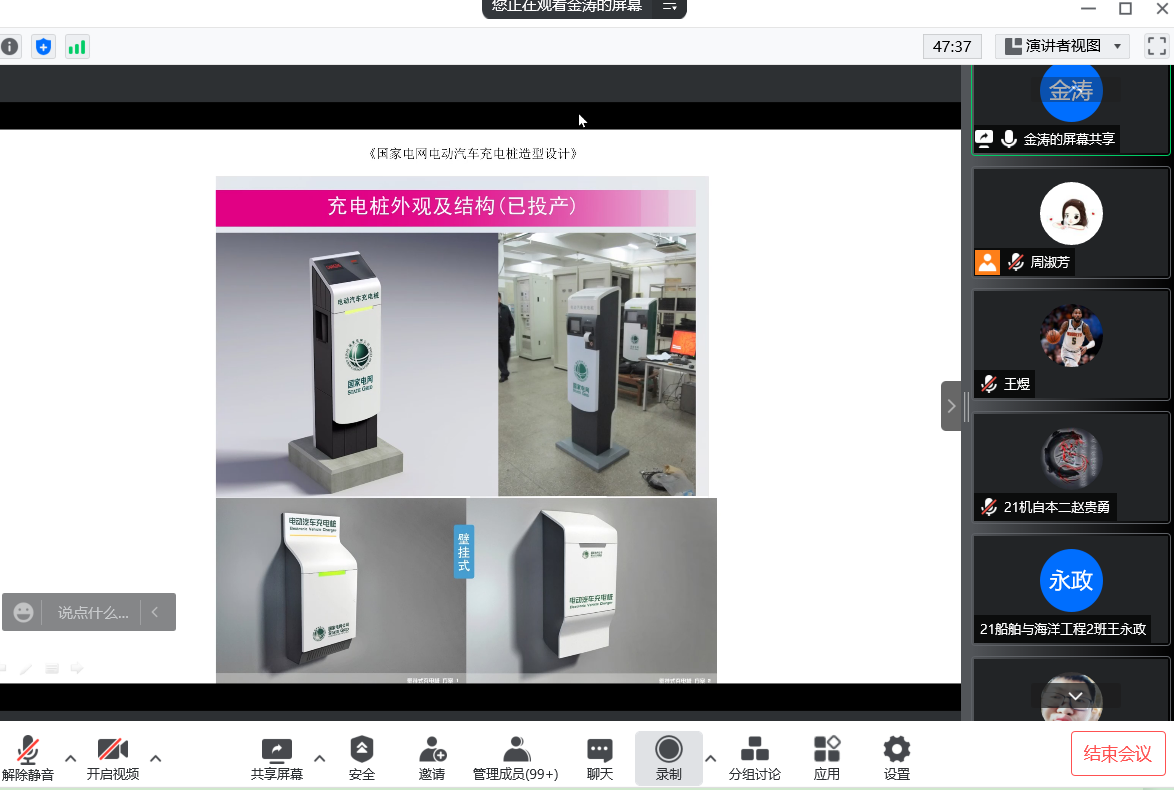Select 金涛 screen-share participant tile
This screenshot has width=1174, height=790.
pyautogui.click(x=1071, y=109)
